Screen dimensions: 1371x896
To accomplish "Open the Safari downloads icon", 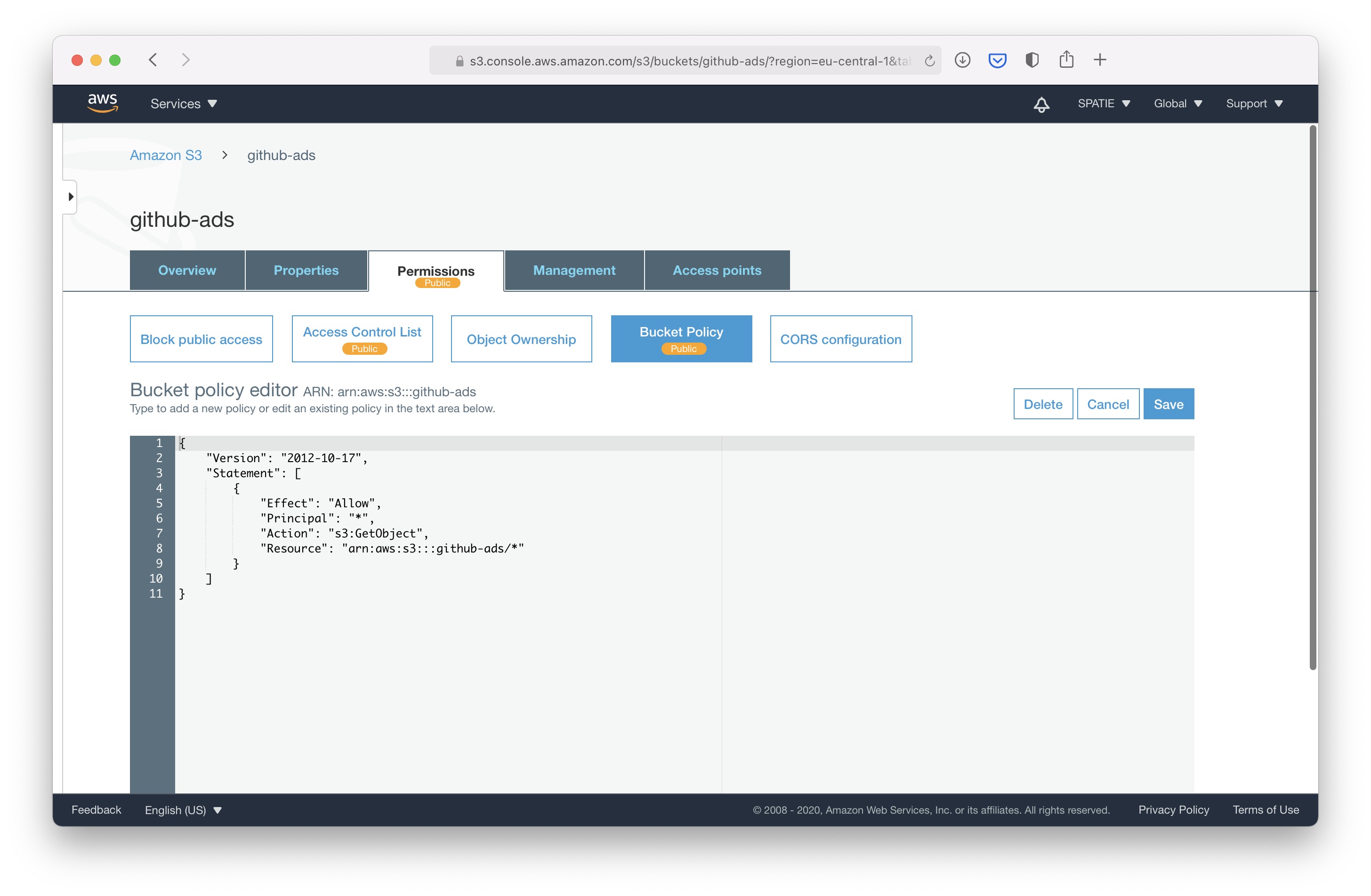I will [962, 60].
